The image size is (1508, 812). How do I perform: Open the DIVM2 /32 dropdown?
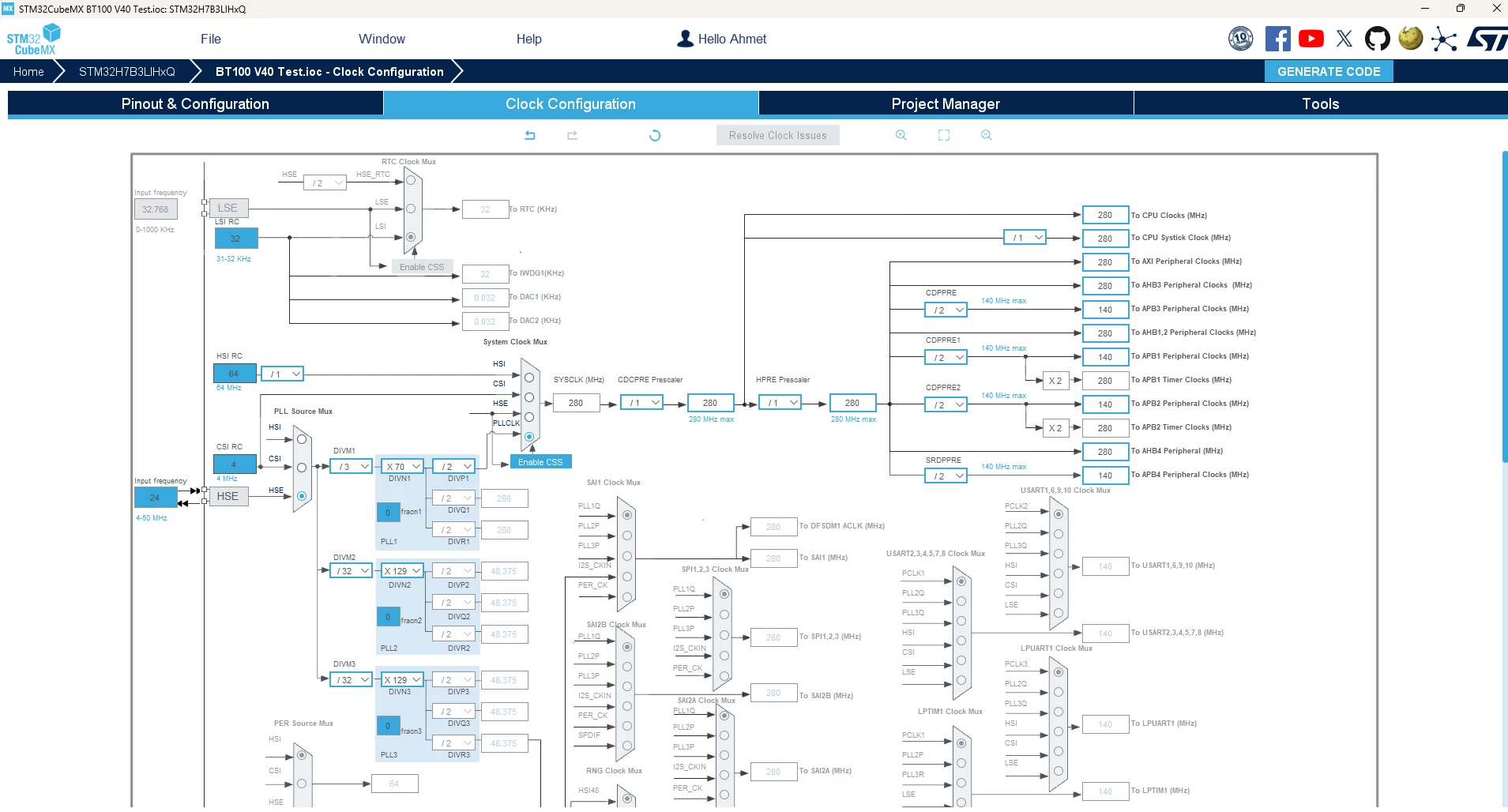351,571
